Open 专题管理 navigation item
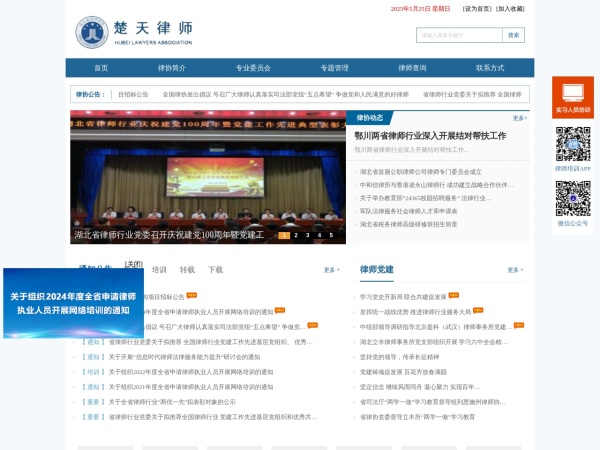Screen dimensions: 600x450 (334, 68)
